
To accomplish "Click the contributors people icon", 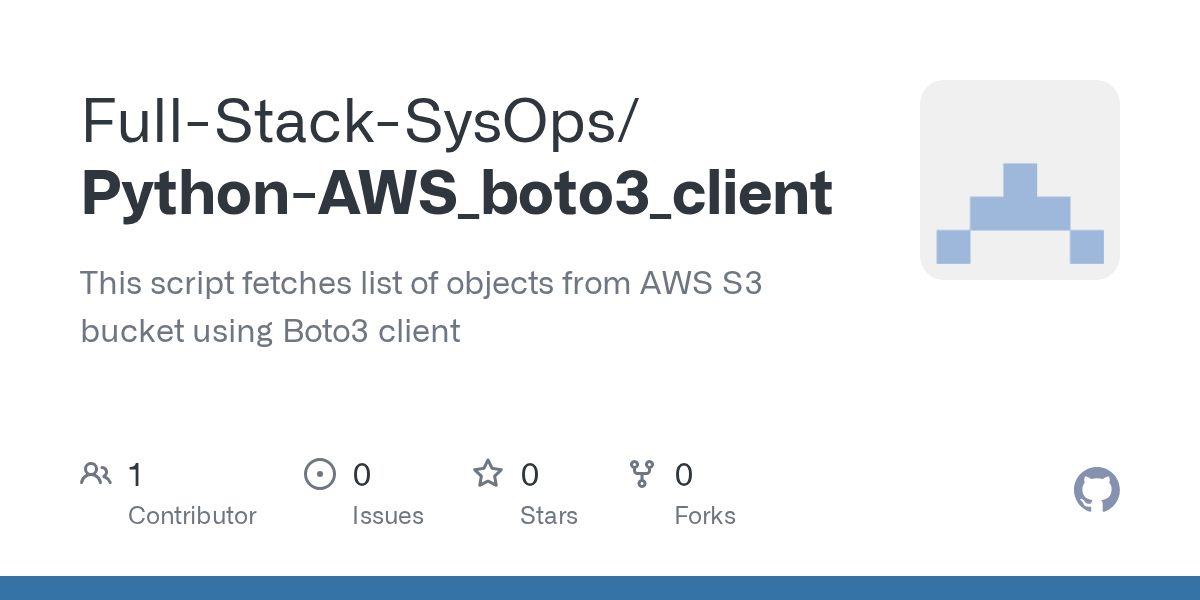I will tap(96, 474).
